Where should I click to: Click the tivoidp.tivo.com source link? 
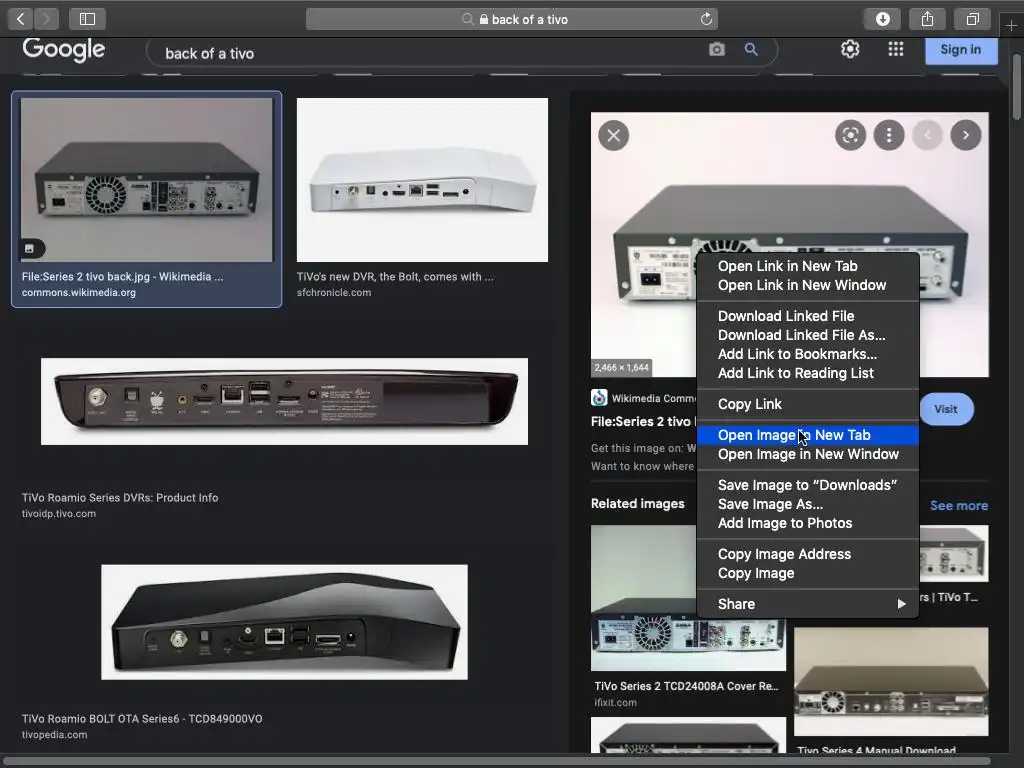[x=59, y=513]
